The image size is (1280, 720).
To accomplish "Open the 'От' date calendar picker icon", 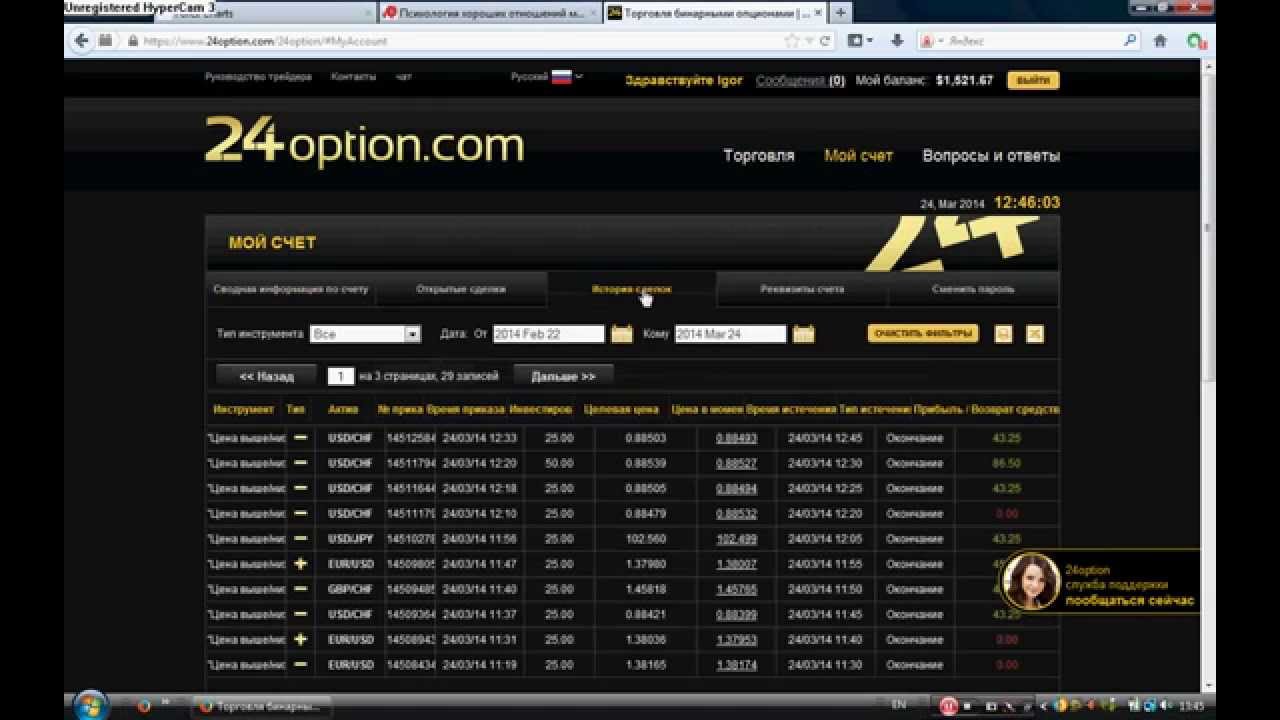I will coord(622,334).
